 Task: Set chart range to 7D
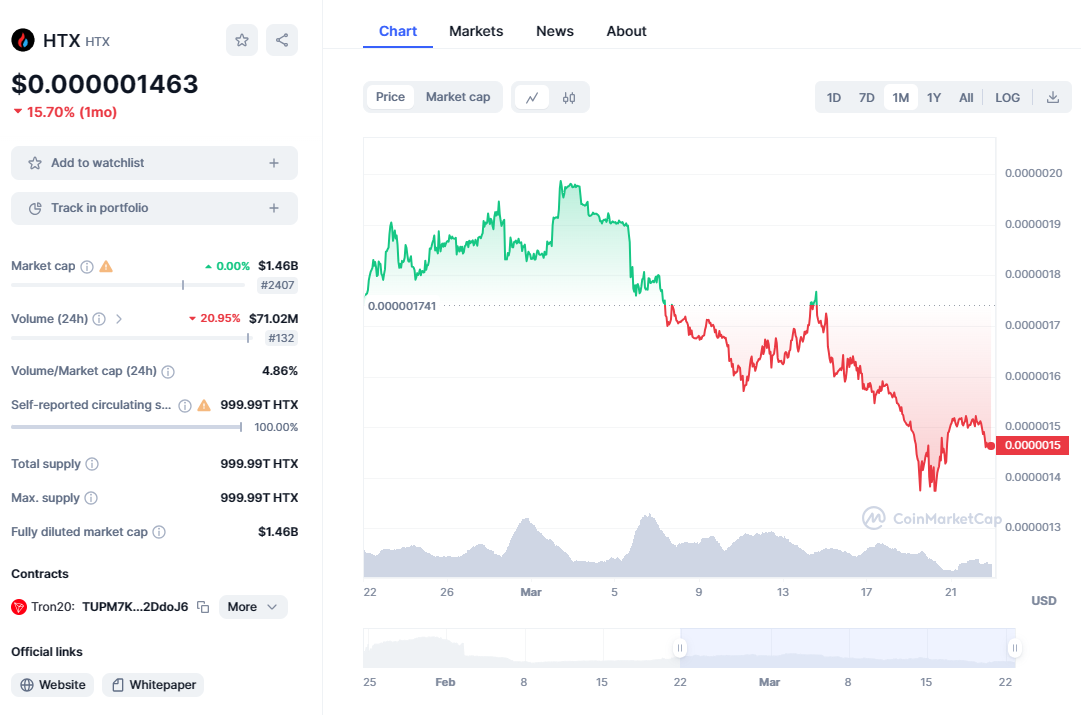(x=867, y=97)
